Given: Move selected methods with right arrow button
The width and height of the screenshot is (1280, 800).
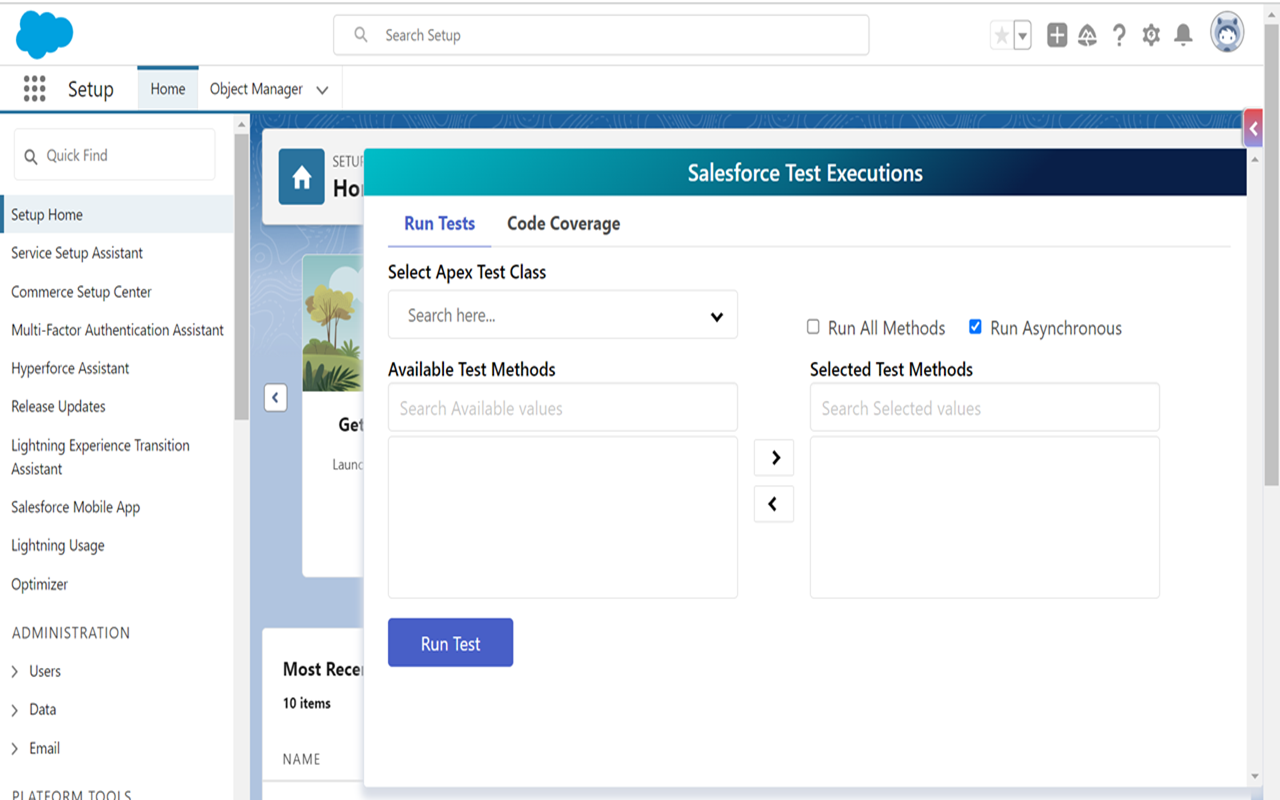Looking at the screenshot, I should (x=774, y=458).
